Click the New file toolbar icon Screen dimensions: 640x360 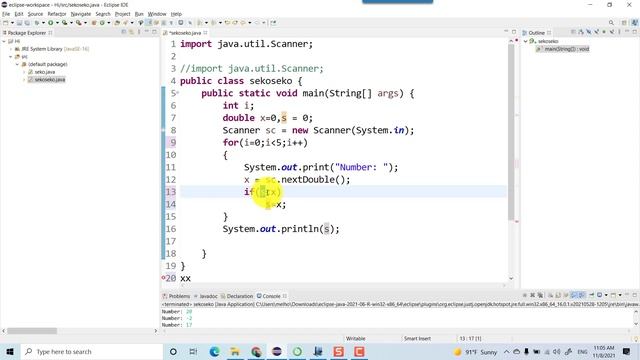coord(6,23)
